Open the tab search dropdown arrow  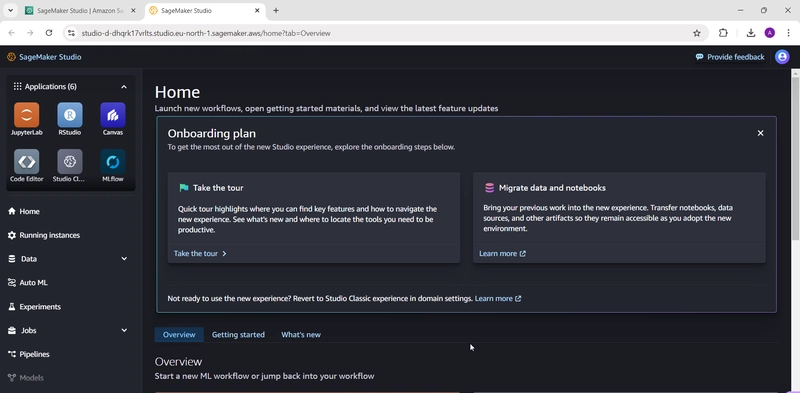10,10
